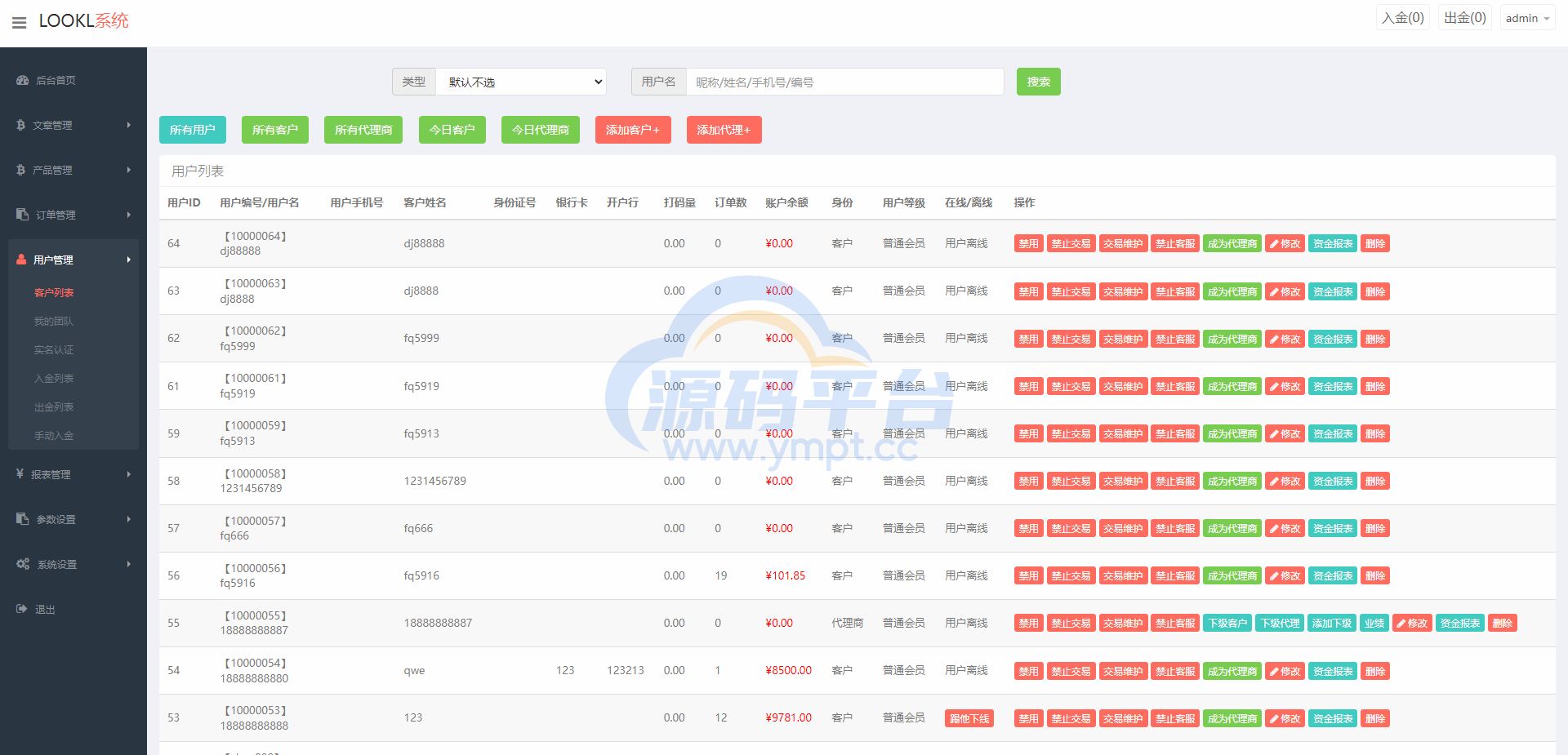Click 成为代理商 for user 59
Viewport: 1568px width, 755px height.
click(1232, 433)
